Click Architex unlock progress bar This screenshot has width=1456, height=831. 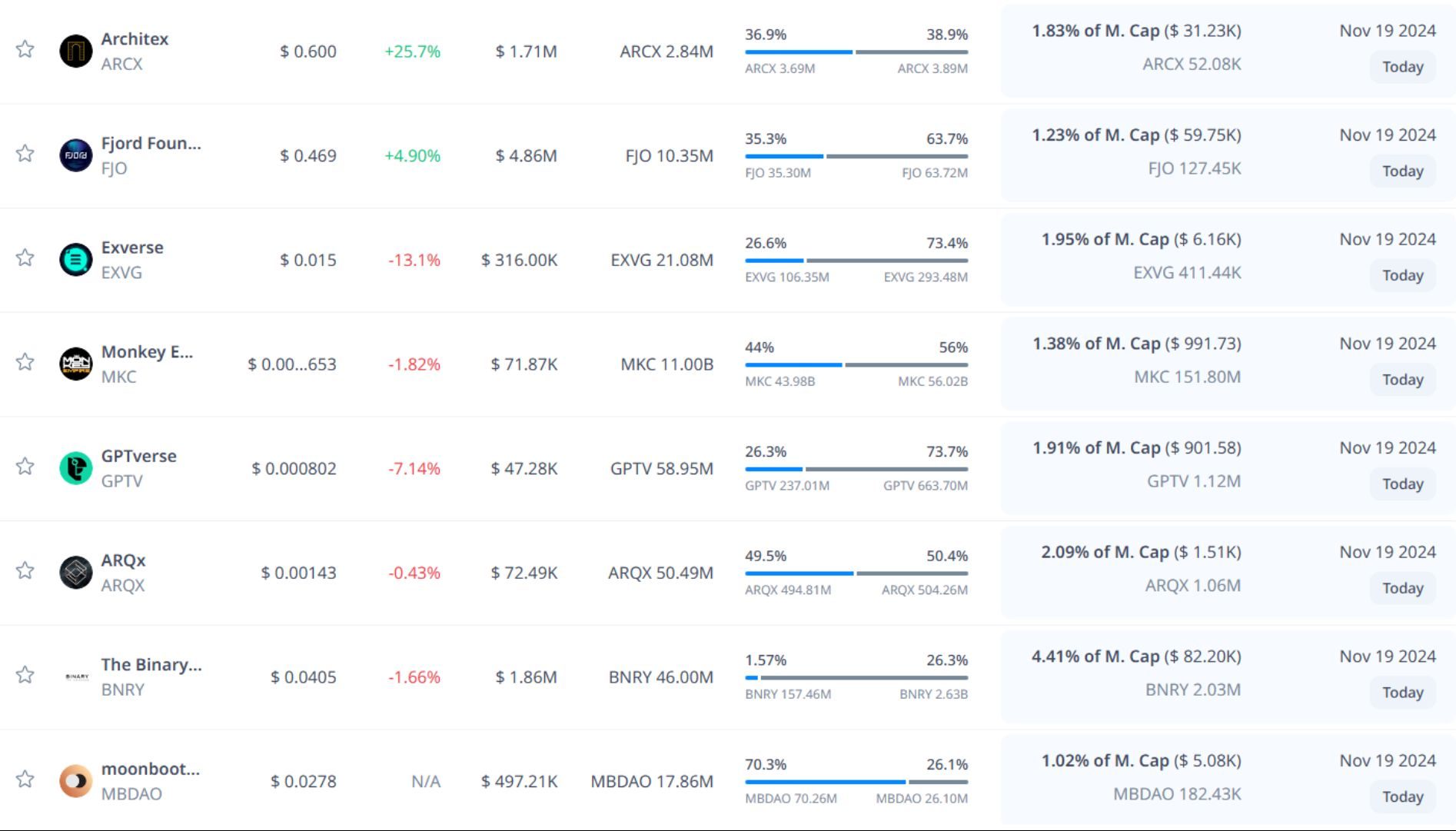click(x=856, y=52)
